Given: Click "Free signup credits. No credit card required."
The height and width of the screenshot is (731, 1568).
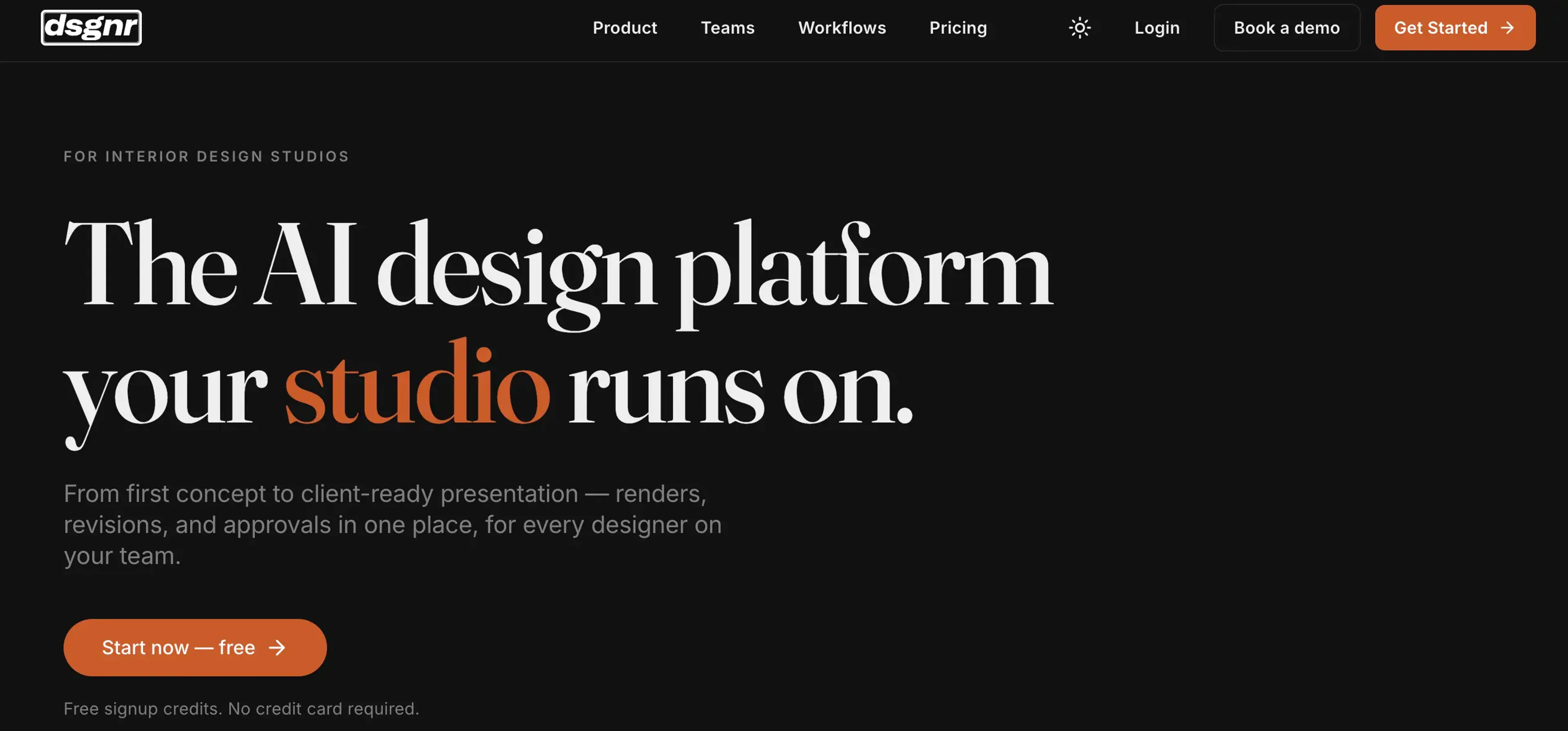Looking at the screenshot, I should 241,709.
